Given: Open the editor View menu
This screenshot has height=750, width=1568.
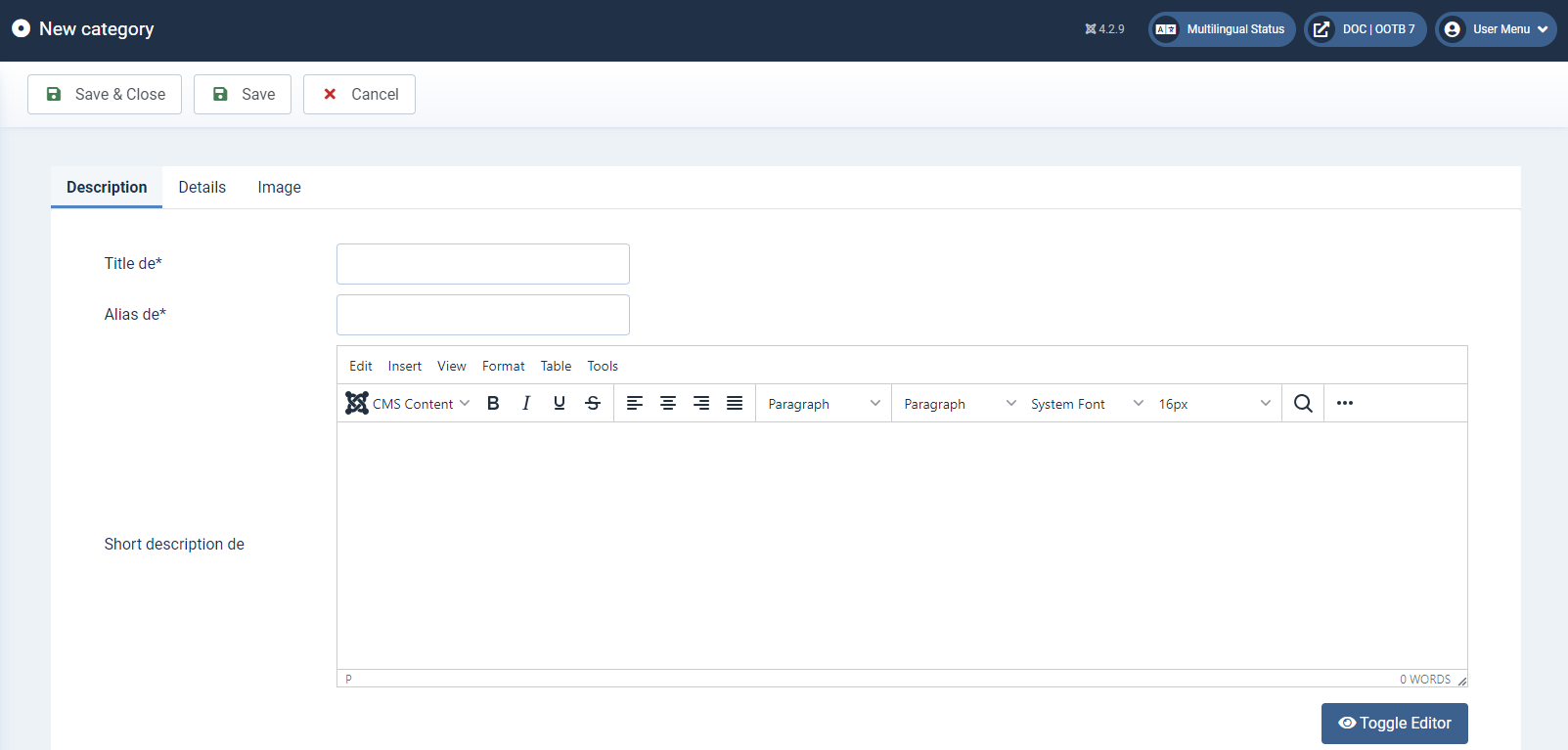Looking at the screenshot, I should point(452,366).
